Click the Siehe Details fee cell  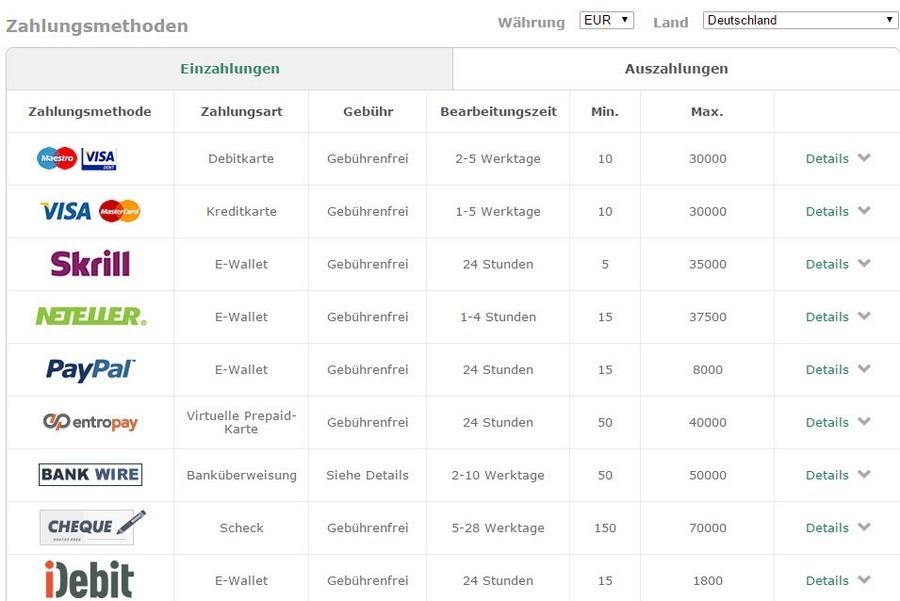(367, 475)
